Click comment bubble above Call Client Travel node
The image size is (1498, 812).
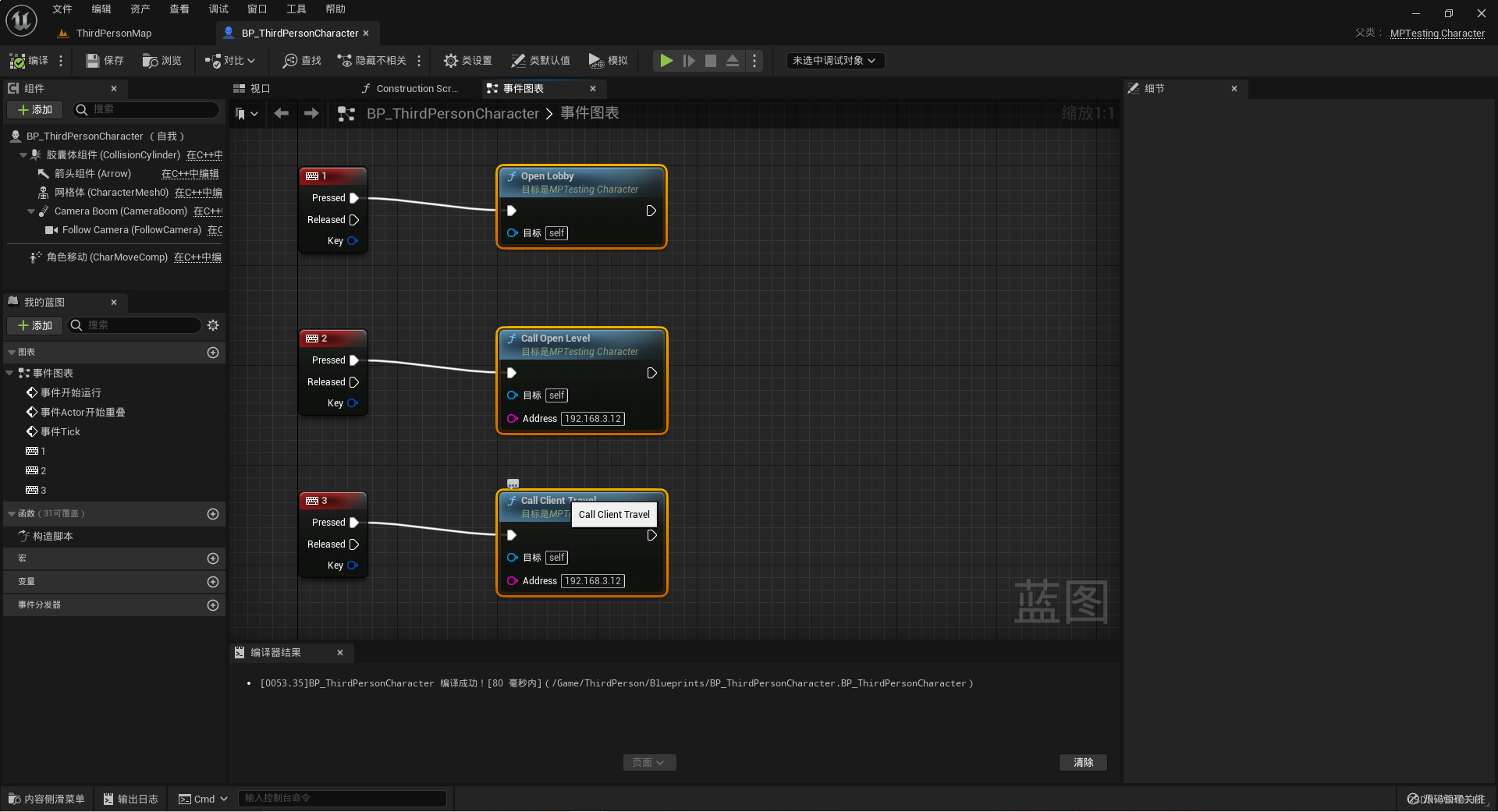click(513, 484)
